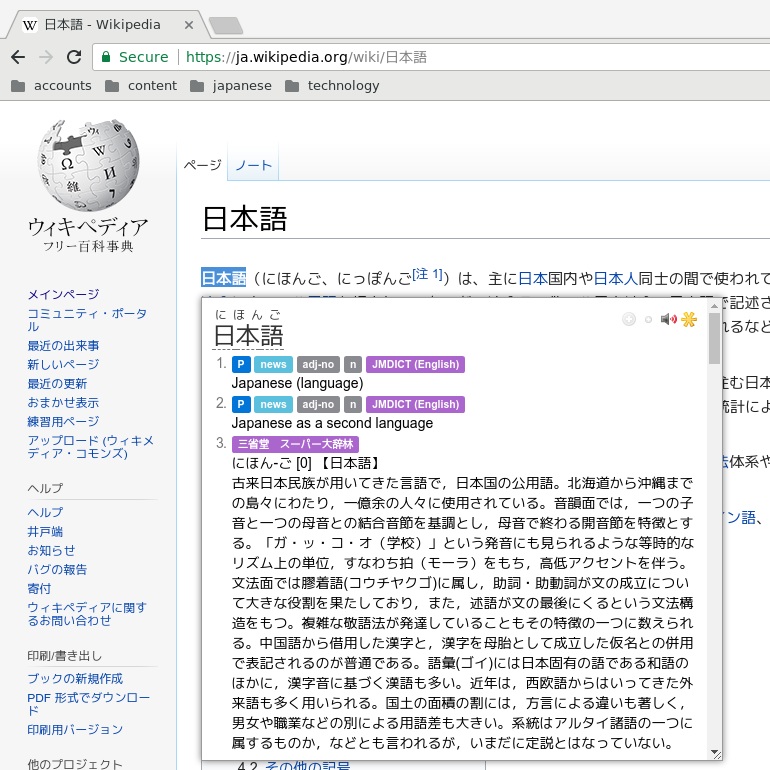The height and width of the screenshot is (770, 770).
Task: Open a new browser tab
Action: [x=225, y=26]
